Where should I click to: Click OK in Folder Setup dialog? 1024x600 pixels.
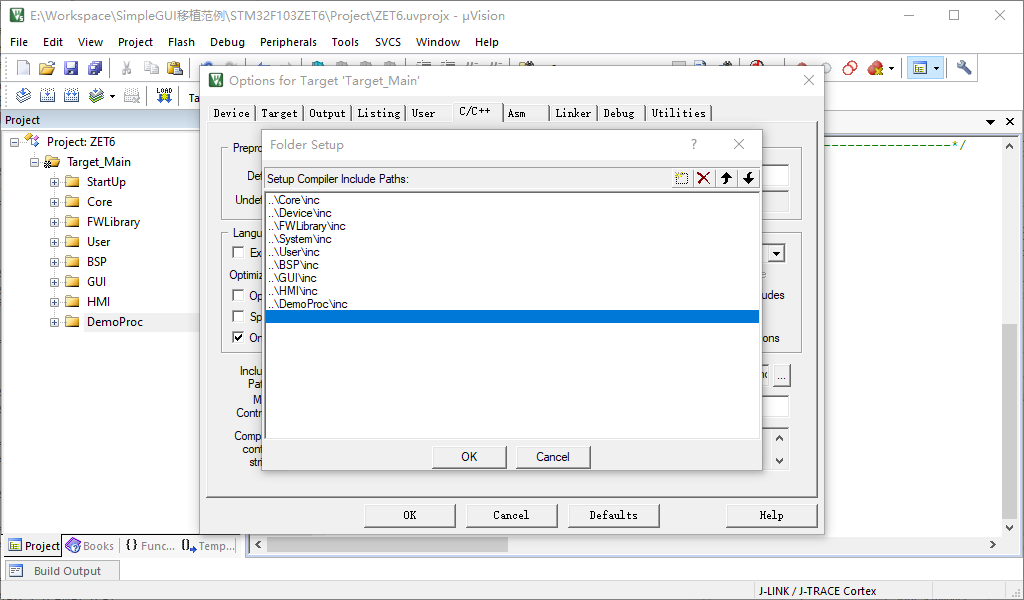[469, 457]
